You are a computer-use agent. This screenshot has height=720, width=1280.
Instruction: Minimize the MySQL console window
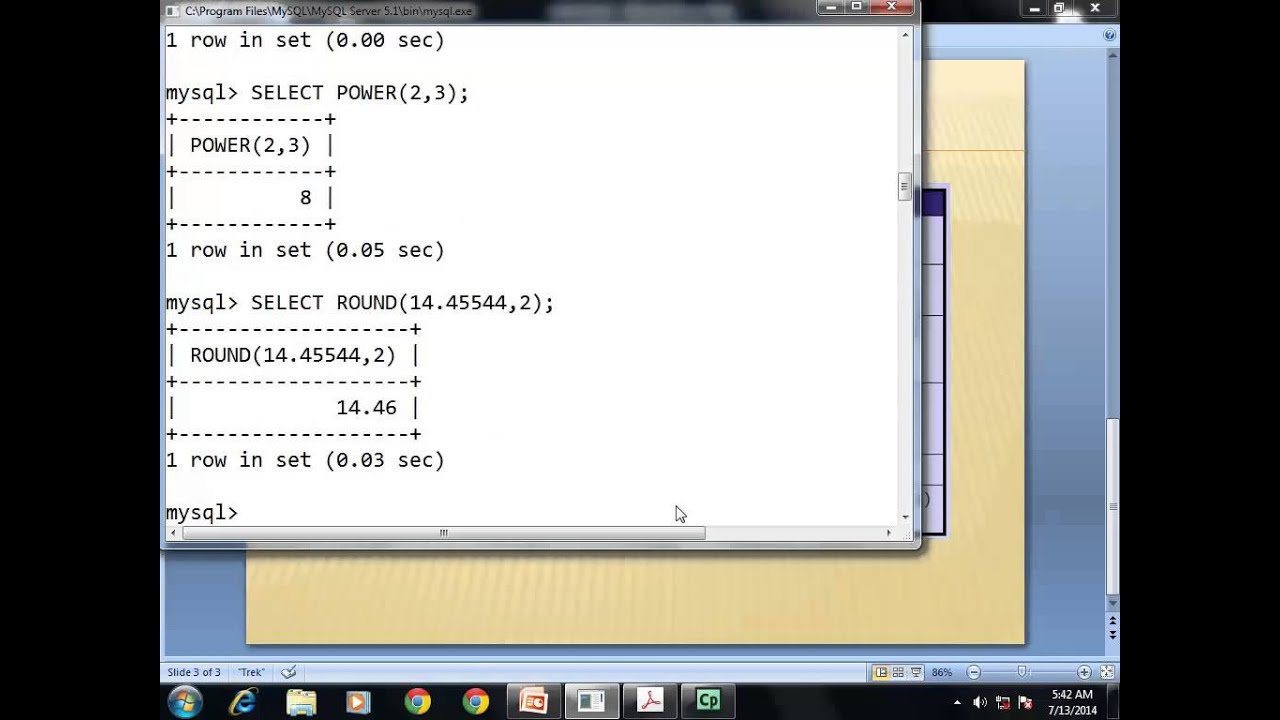pos(832,7)
